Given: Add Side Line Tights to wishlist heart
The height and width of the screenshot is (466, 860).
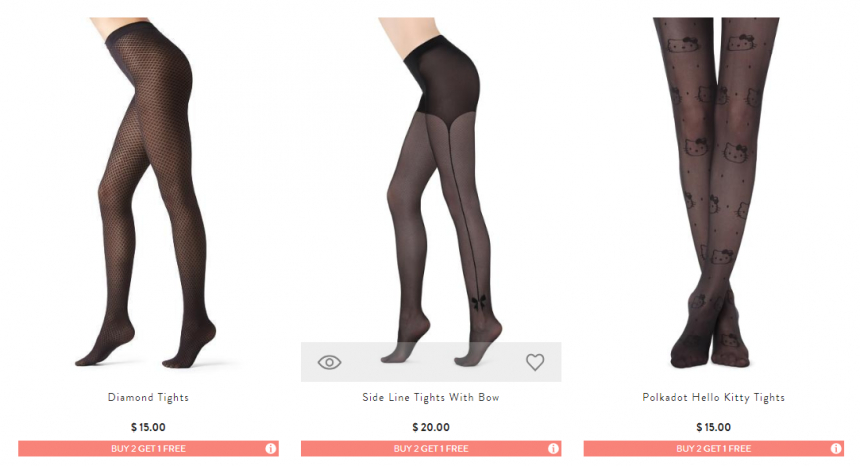Looking at the screenshot, I should (x=535, y=362).
